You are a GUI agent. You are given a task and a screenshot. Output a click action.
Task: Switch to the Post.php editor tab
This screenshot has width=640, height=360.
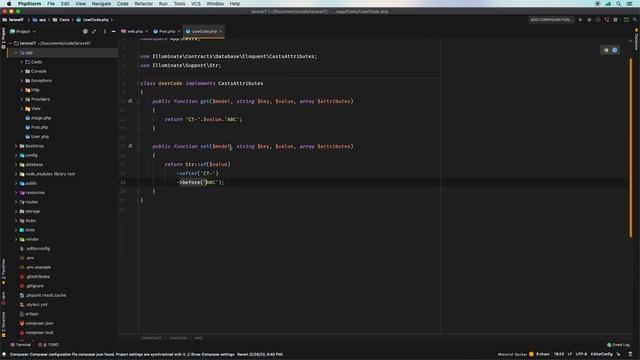pos(167,31)
